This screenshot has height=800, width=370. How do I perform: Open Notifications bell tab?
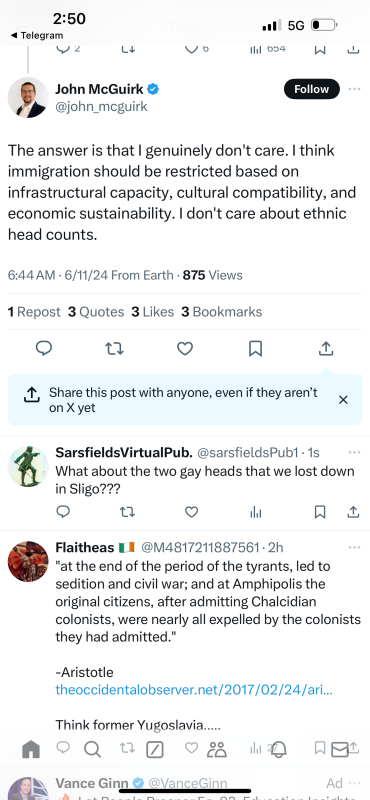[x=278, y=749]
